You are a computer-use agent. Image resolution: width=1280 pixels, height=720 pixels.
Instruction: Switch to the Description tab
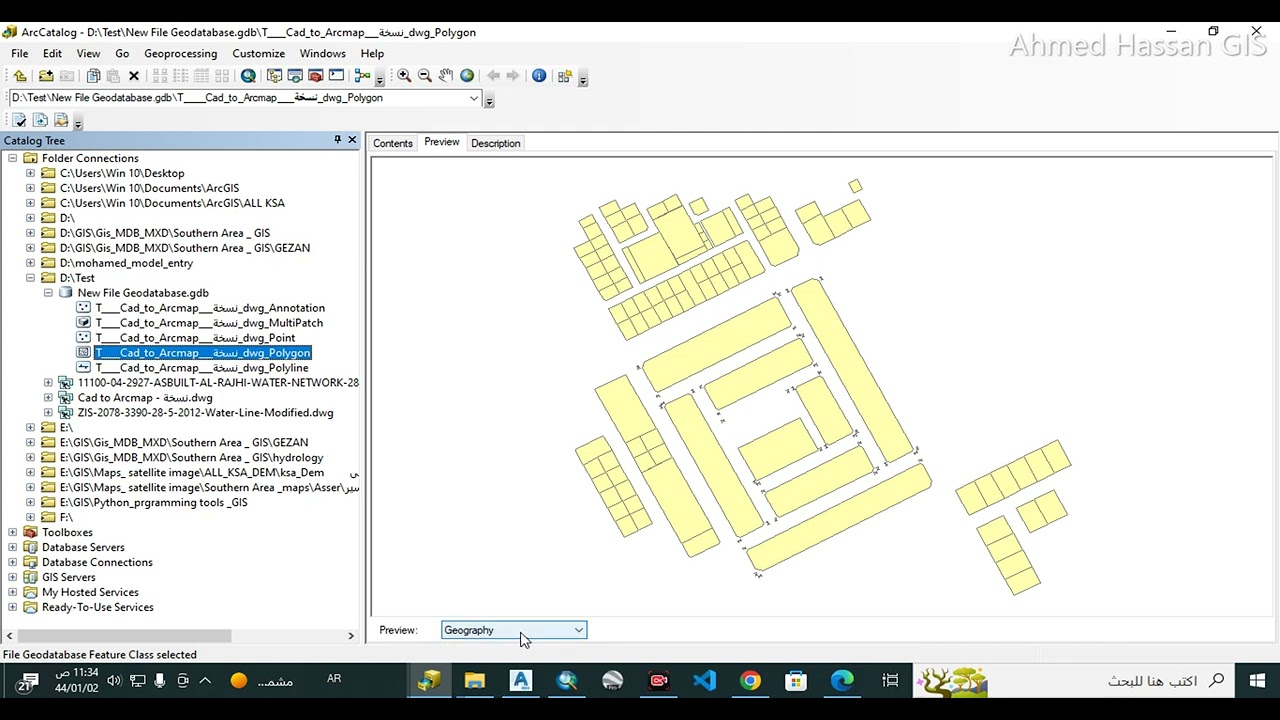(496, 143)
